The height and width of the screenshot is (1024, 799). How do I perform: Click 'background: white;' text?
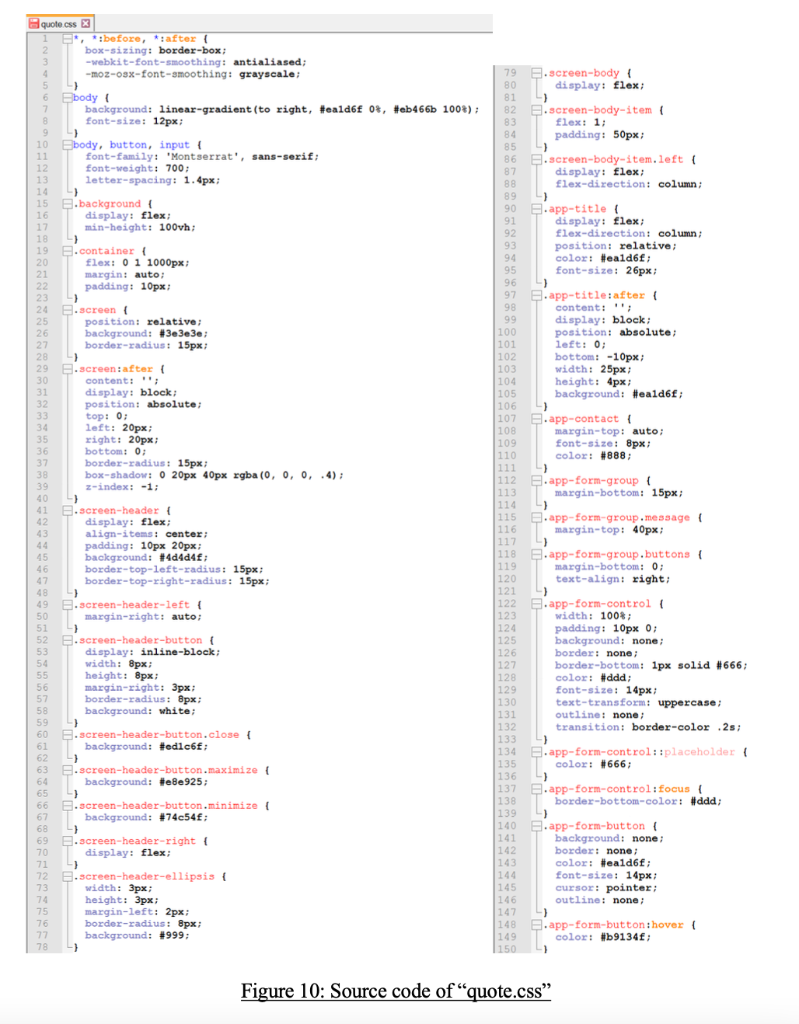pos(140,711)
